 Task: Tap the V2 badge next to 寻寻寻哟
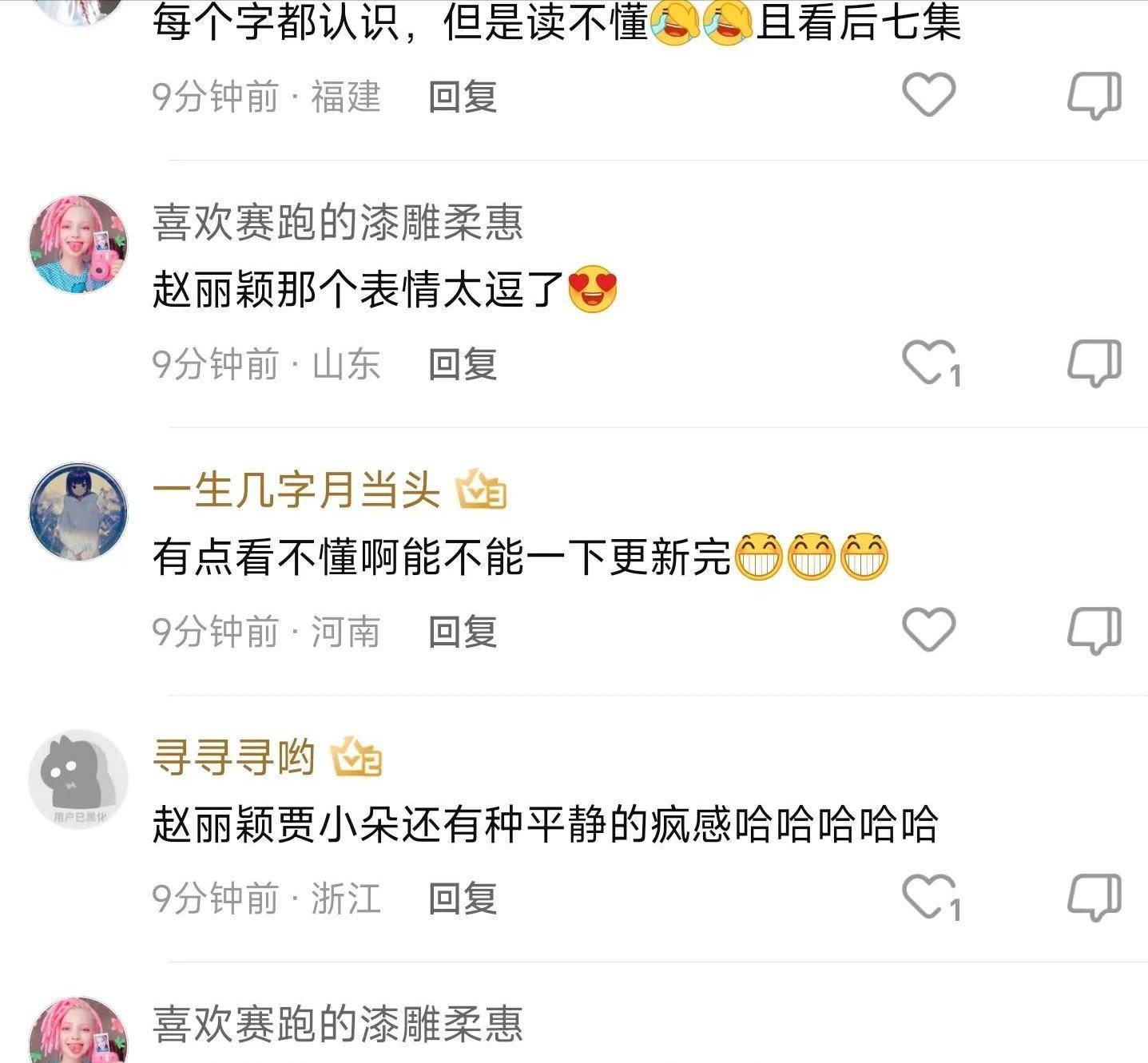pos(356,756)
